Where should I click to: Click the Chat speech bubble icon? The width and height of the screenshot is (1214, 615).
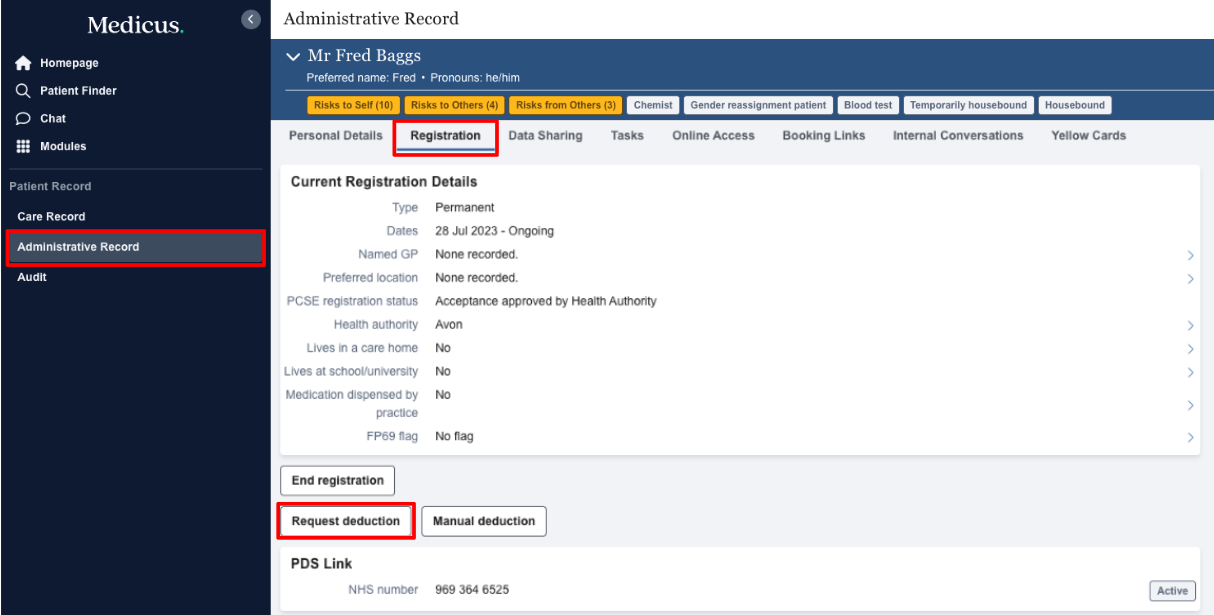[x=24, y=118]
